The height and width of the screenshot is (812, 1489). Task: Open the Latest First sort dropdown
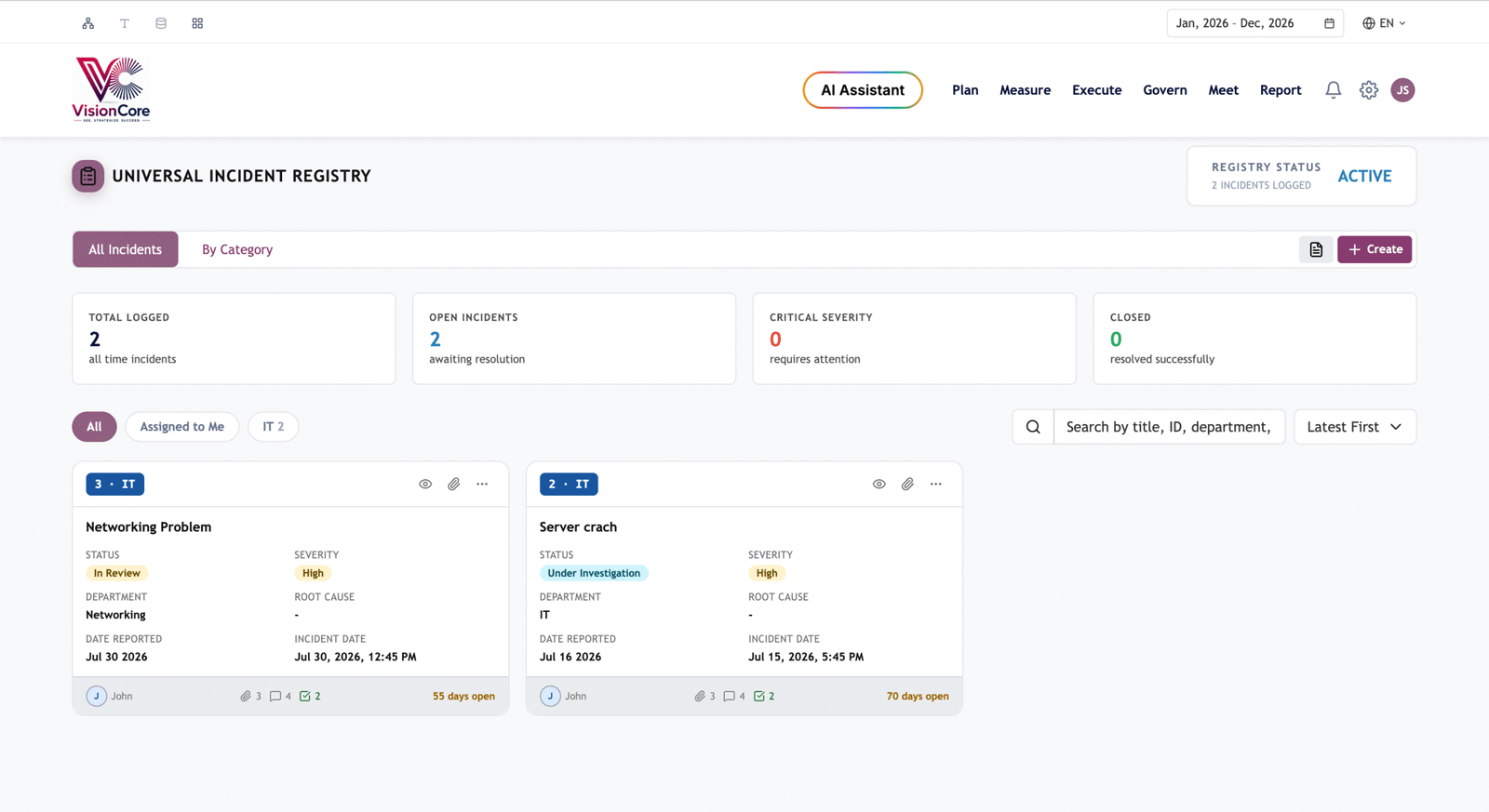tap(1355, 427)
